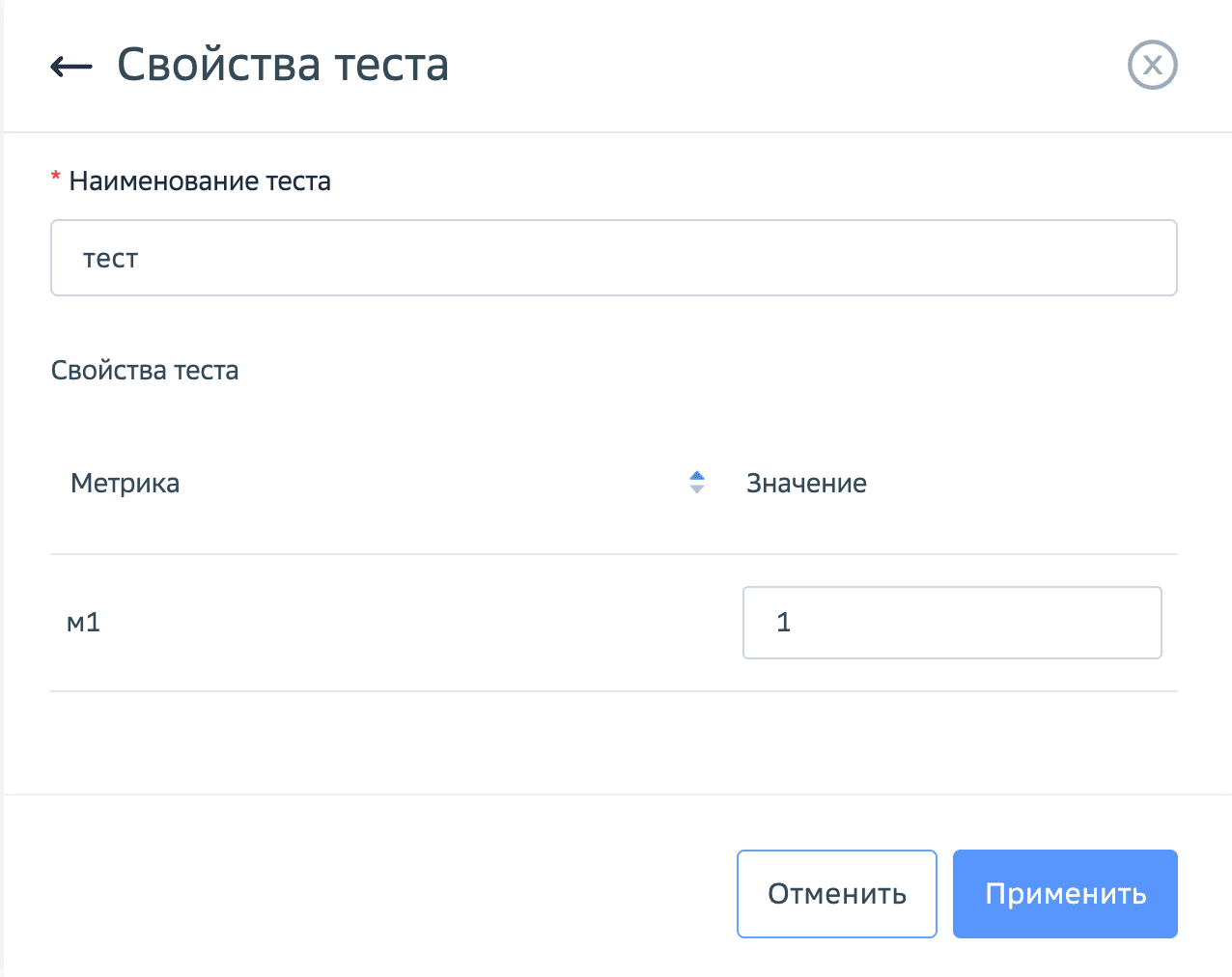Click the upward sort triangle on Метрика
Image resolution: width=1232 pixels, height=977 pixels.
(x=695, y=477)
